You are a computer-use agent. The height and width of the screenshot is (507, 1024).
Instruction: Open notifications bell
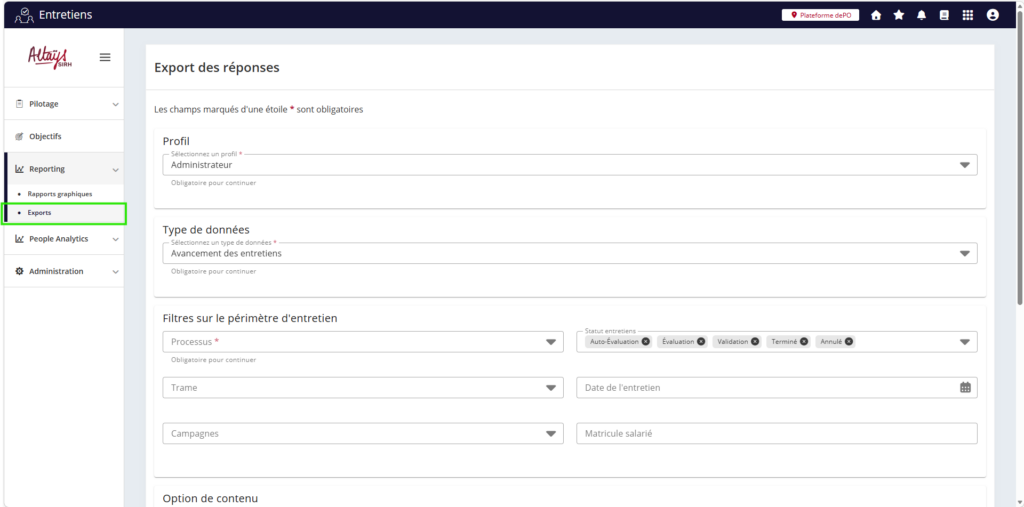(x=921, y=15)
